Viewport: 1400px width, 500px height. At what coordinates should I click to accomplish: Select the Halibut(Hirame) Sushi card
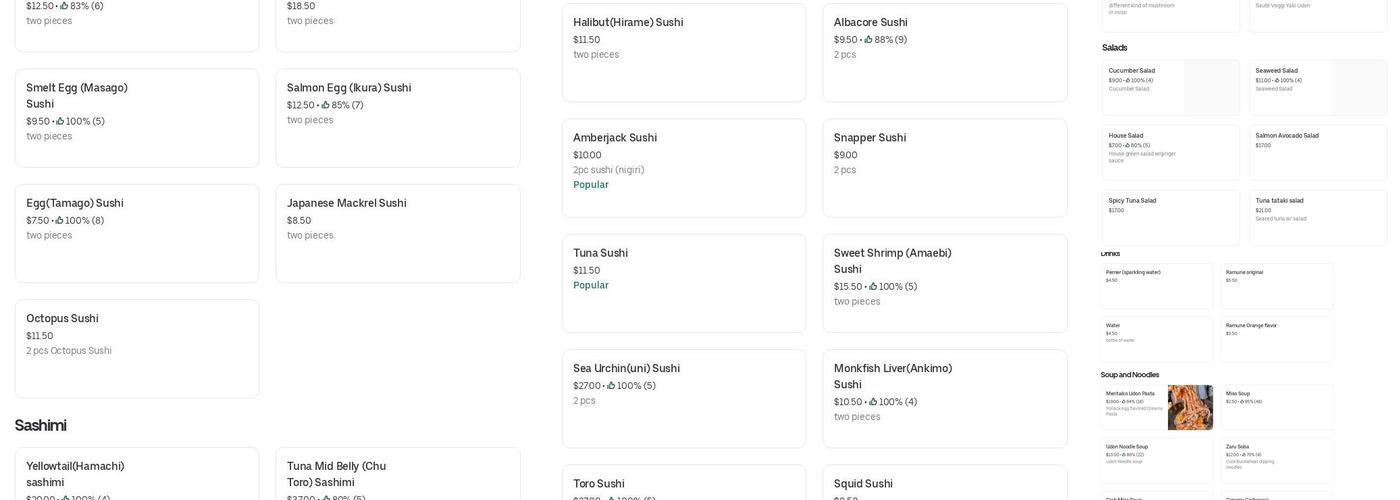[683, 52]
